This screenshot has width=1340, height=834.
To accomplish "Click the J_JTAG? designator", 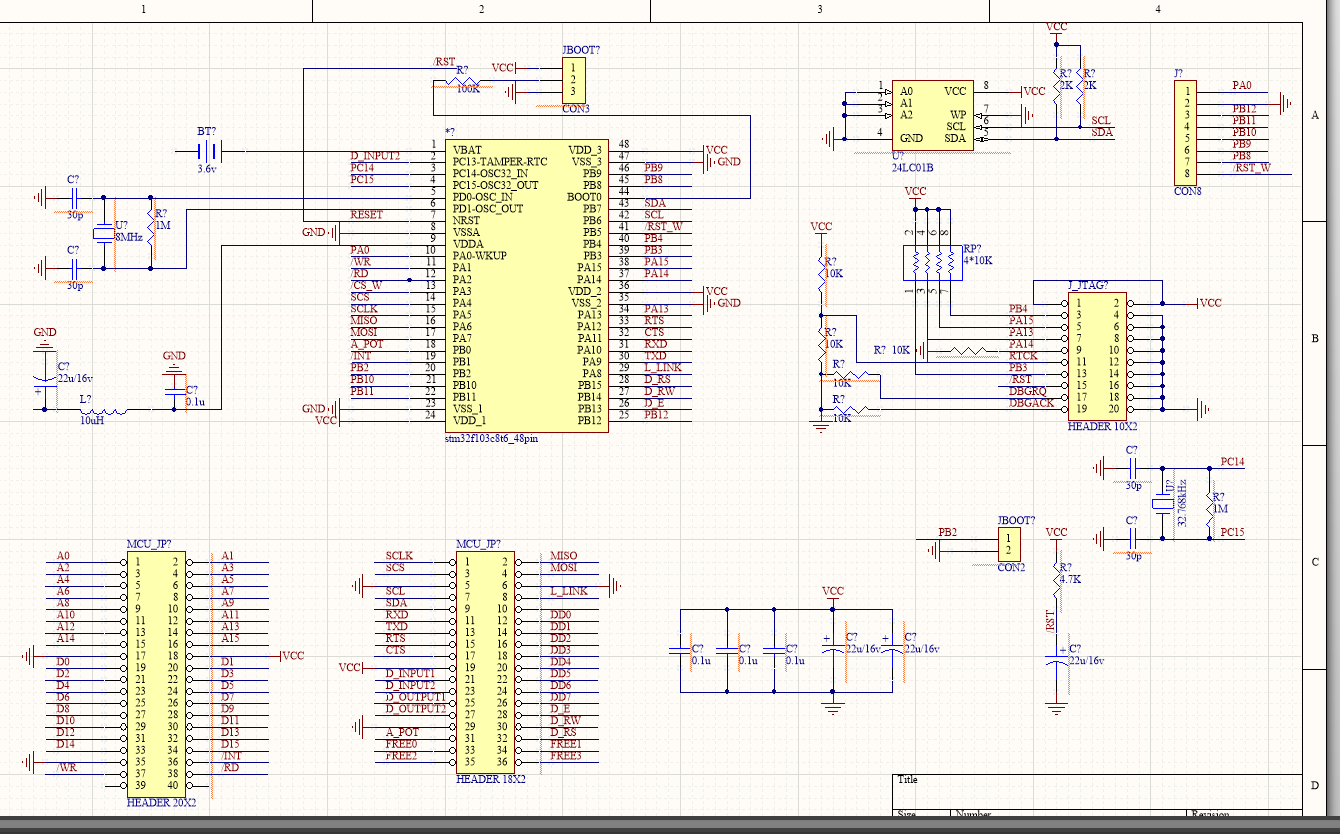I will (x=1089, y=286).
